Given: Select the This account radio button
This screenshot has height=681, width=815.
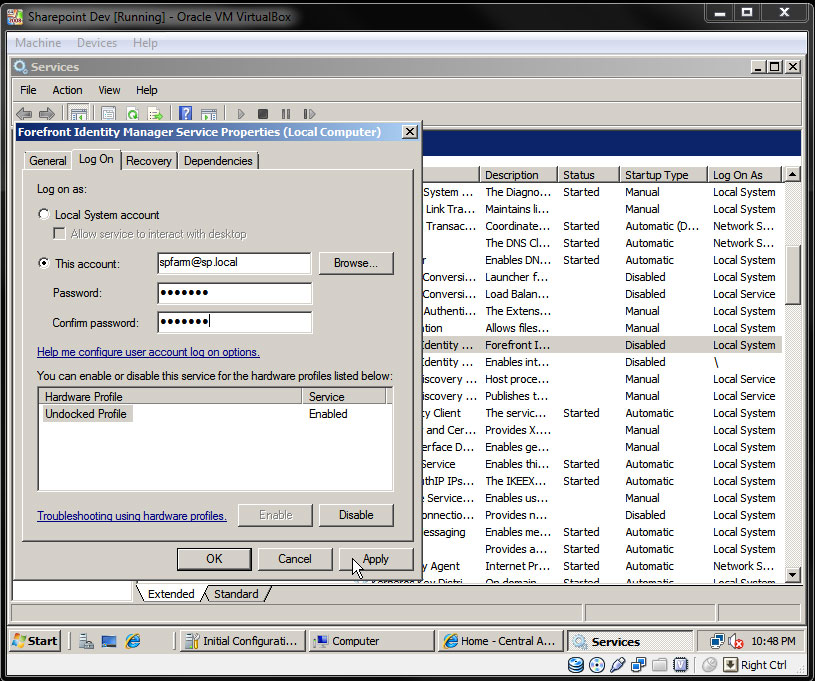Looking at the screenshot, I should pos(44,263).
